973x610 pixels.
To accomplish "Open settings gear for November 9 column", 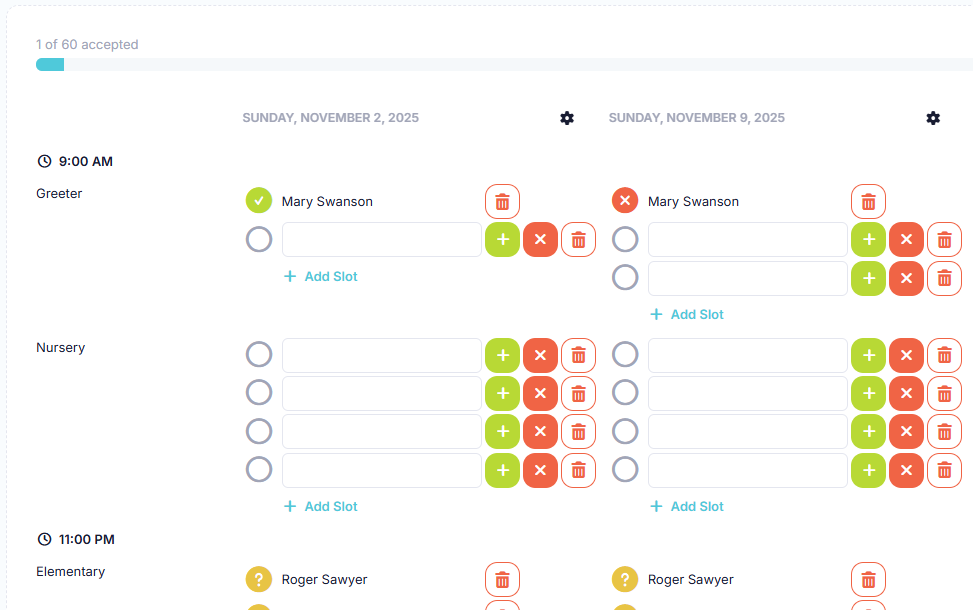I will click(x=933, y=118).
